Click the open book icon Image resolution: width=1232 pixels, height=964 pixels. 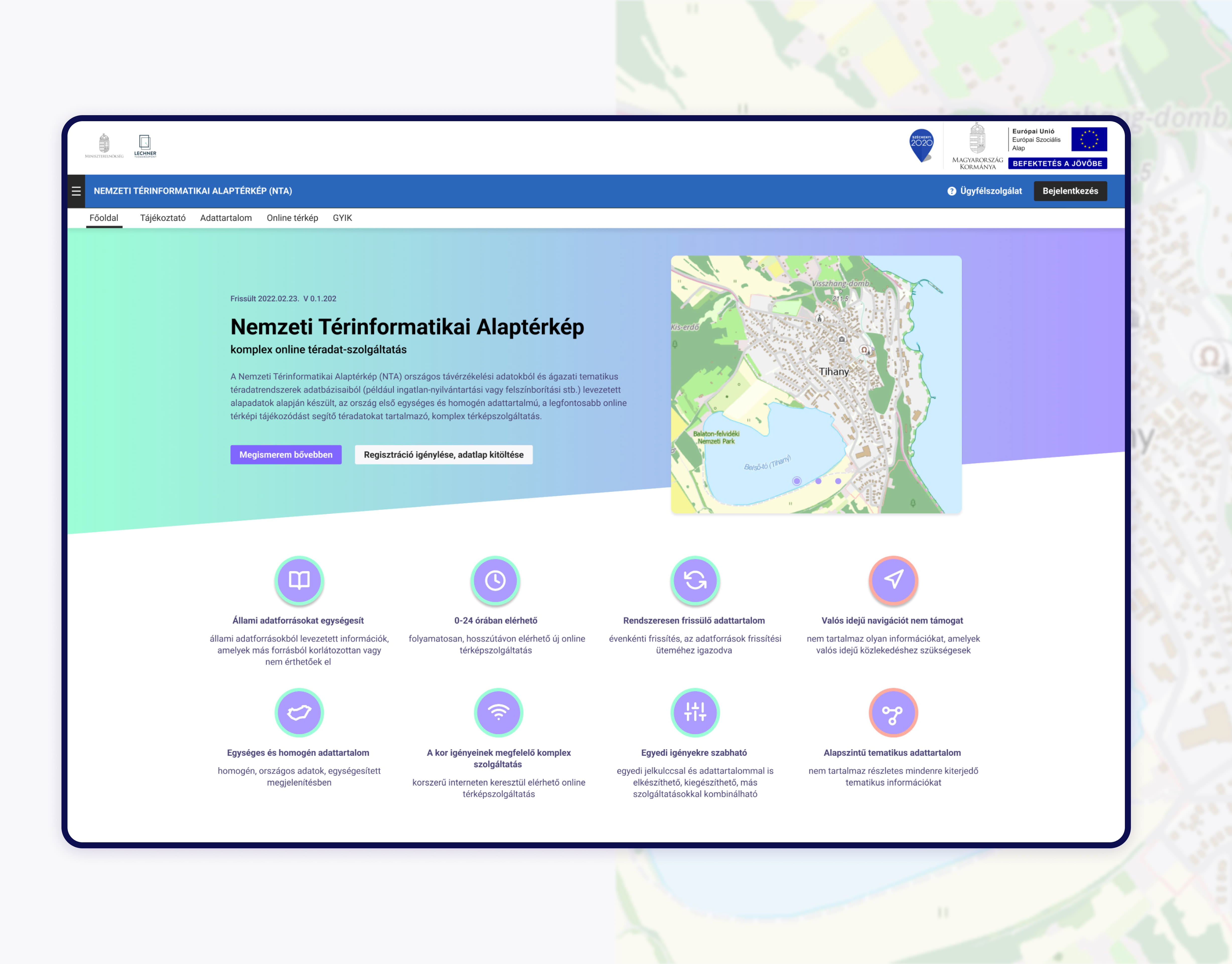(299, 580)
